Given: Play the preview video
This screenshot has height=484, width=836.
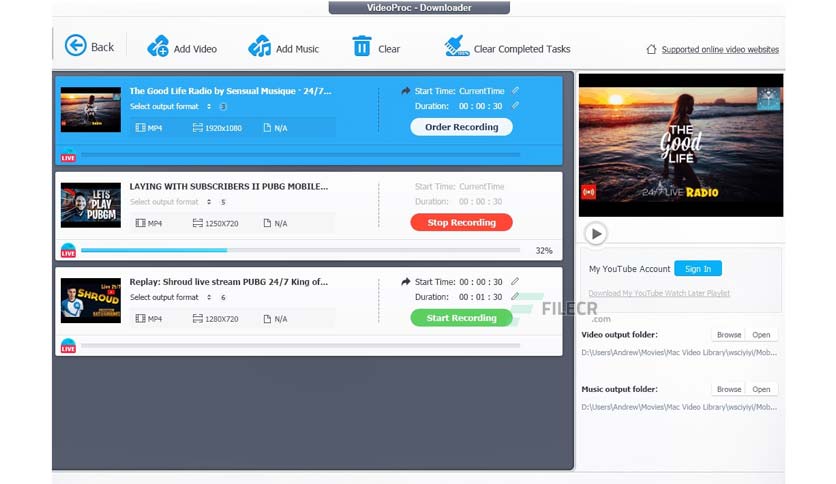Looking at the screenshot, I should point(596,234).
